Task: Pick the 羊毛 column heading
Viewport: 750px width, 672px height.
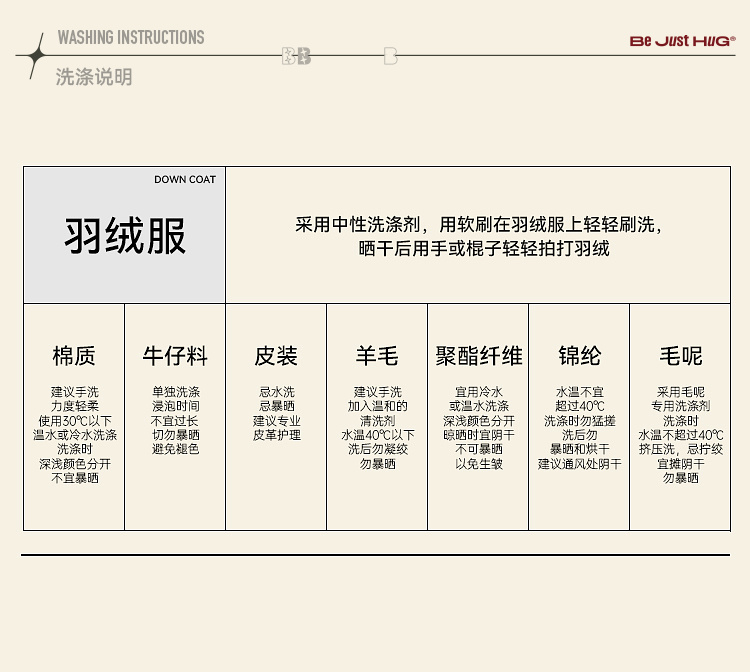Action: 377,356
